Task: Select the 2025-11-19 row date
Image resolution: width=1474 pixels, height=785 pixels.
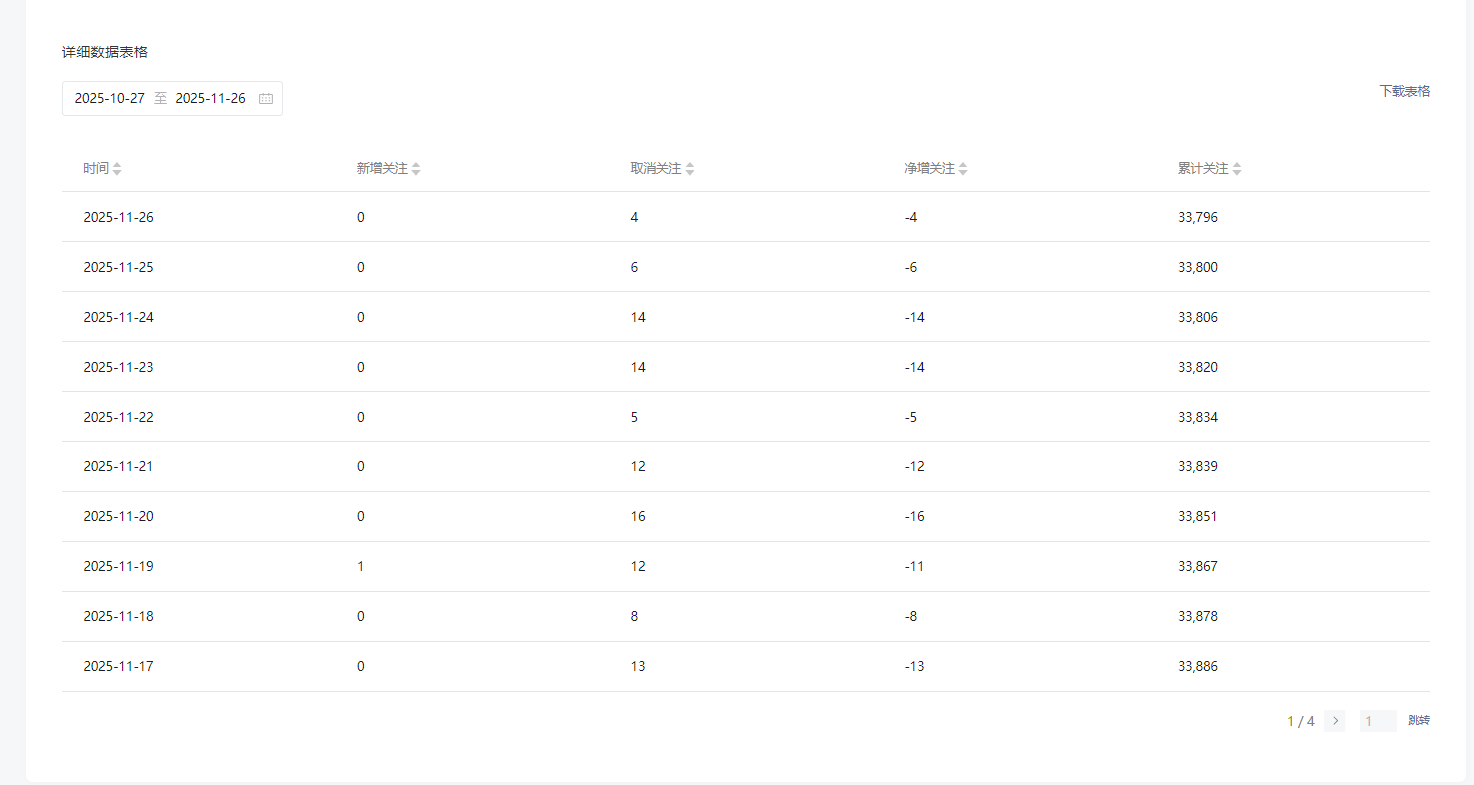Action: pyautogui.click(x=118, y=566)
